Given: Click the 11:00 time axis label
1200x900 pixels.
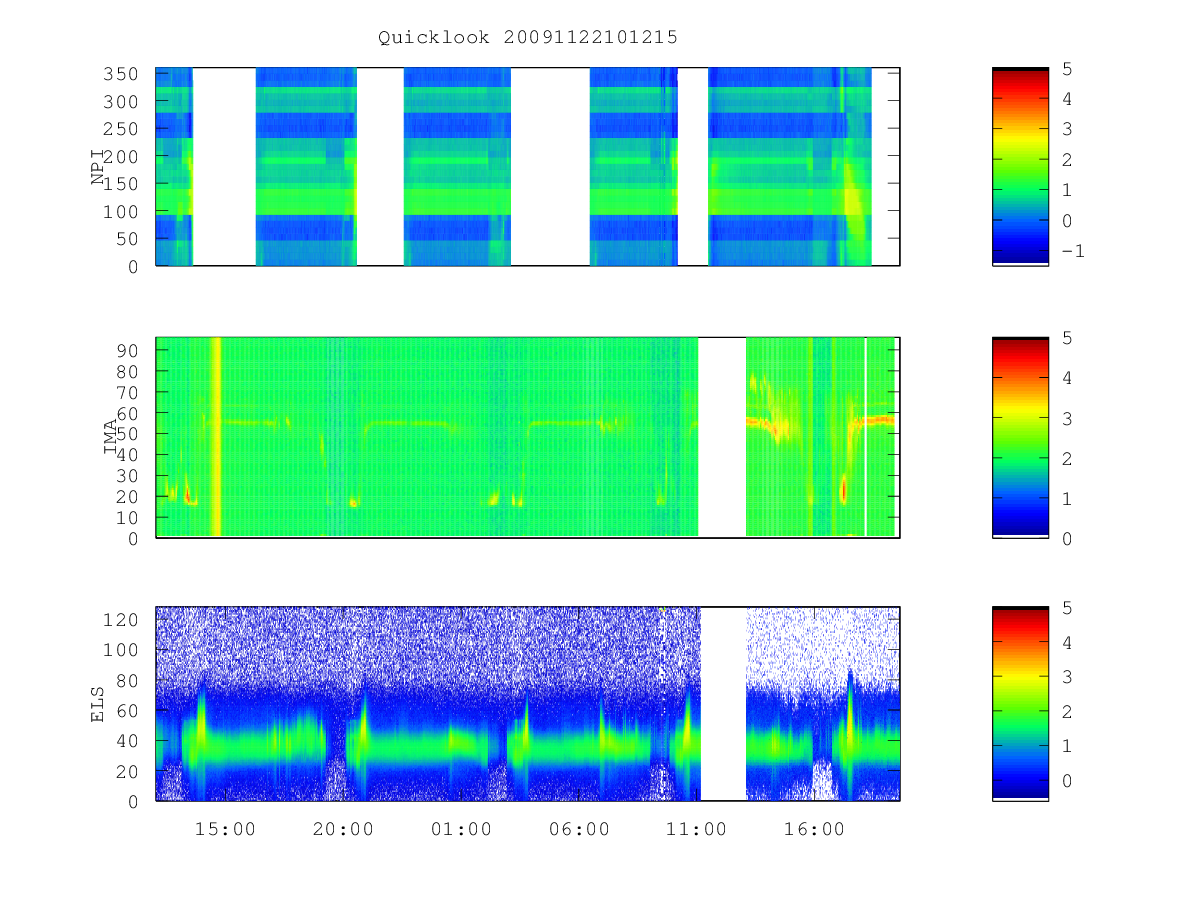Looking at the screenshot, I should point(696,829).
